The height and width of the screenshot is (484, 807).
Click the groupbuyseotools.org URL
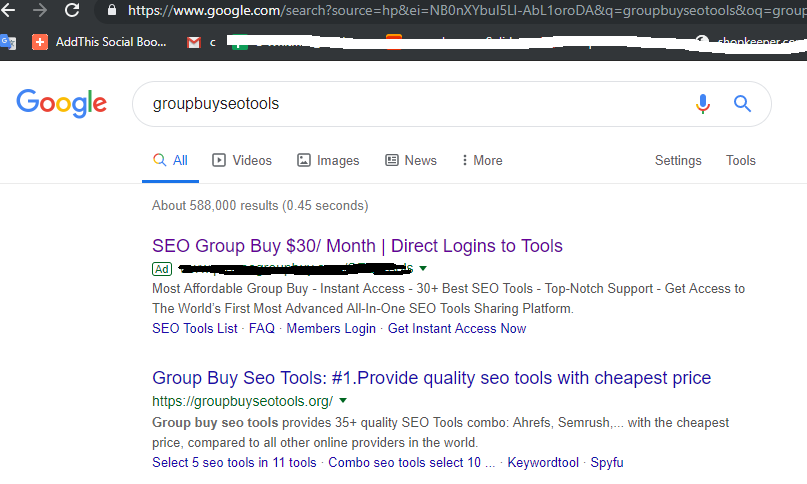point(242,401)
